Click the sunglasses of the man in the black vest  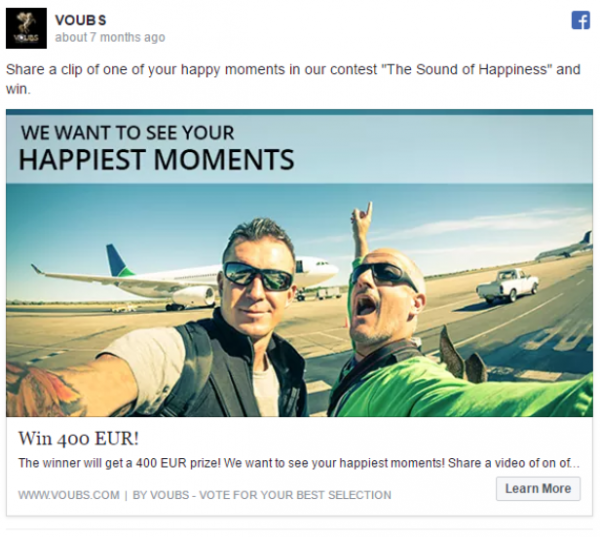pyautogui.click(x=258, y=276)
